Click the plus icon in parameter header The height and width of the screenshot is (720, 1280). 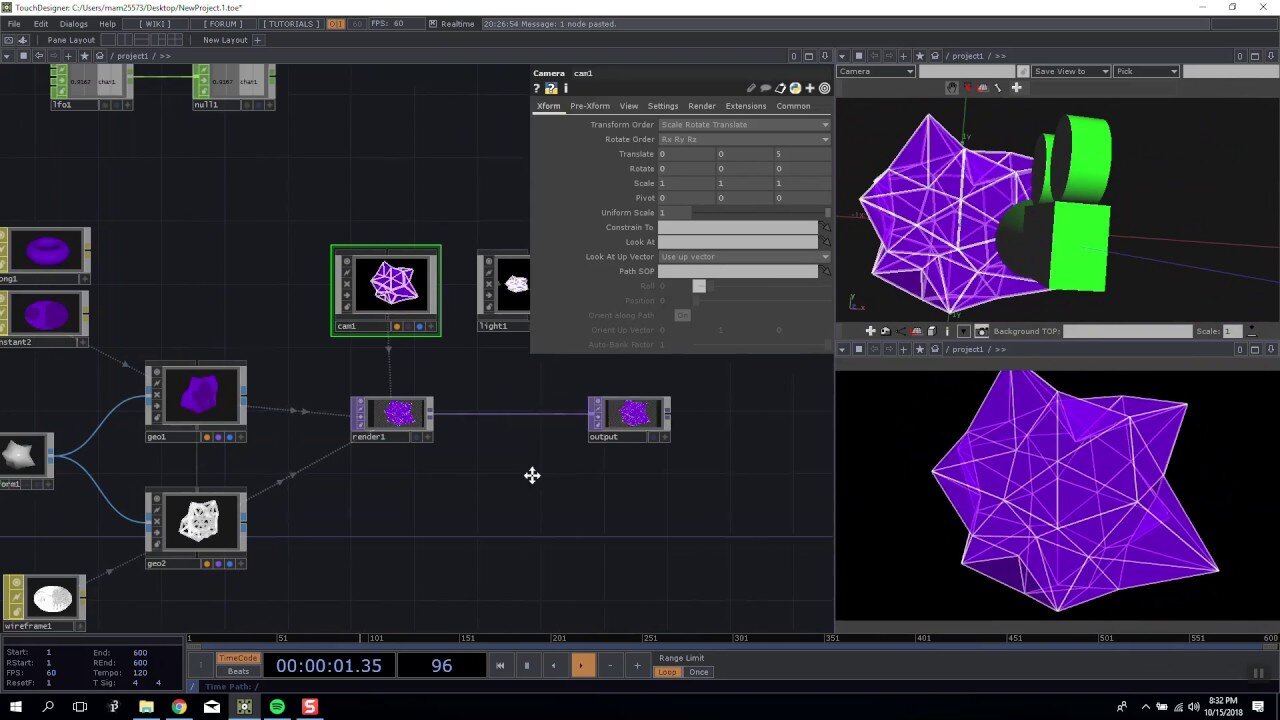810,88
